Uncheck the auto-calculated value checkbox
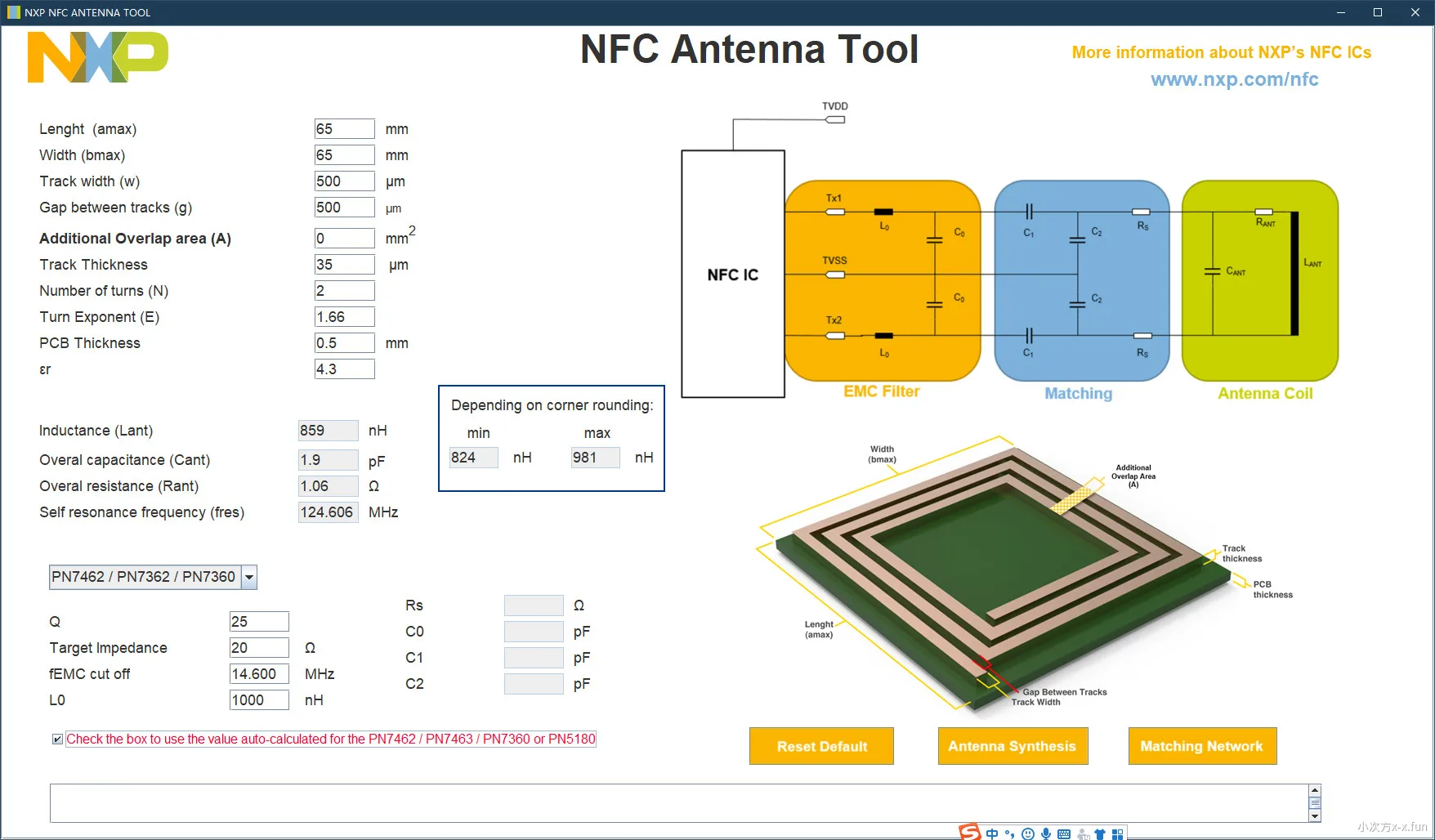 [57, 739]
